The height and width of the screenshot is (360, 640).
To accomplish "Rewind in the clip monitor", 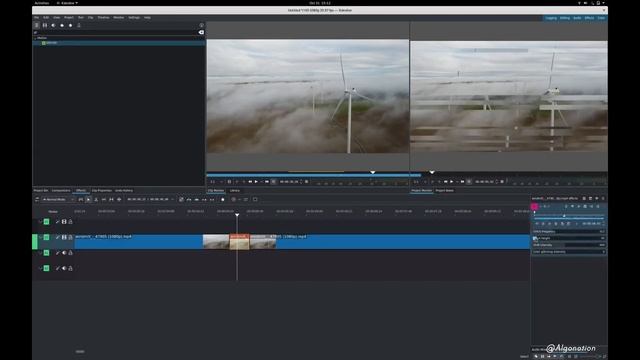I will click(250, 182).
